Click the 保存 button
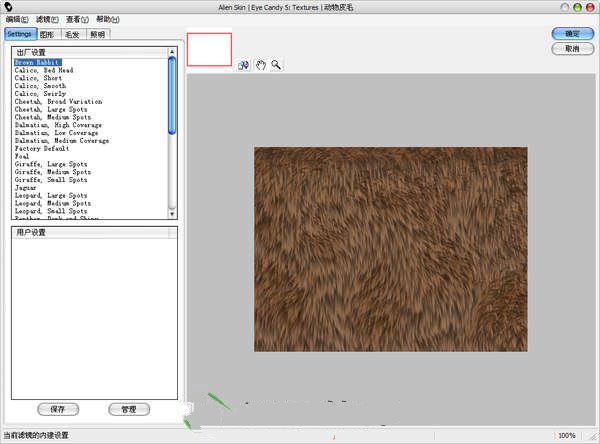The width and height of the screenshot is (600, 444). click(58, 409)
